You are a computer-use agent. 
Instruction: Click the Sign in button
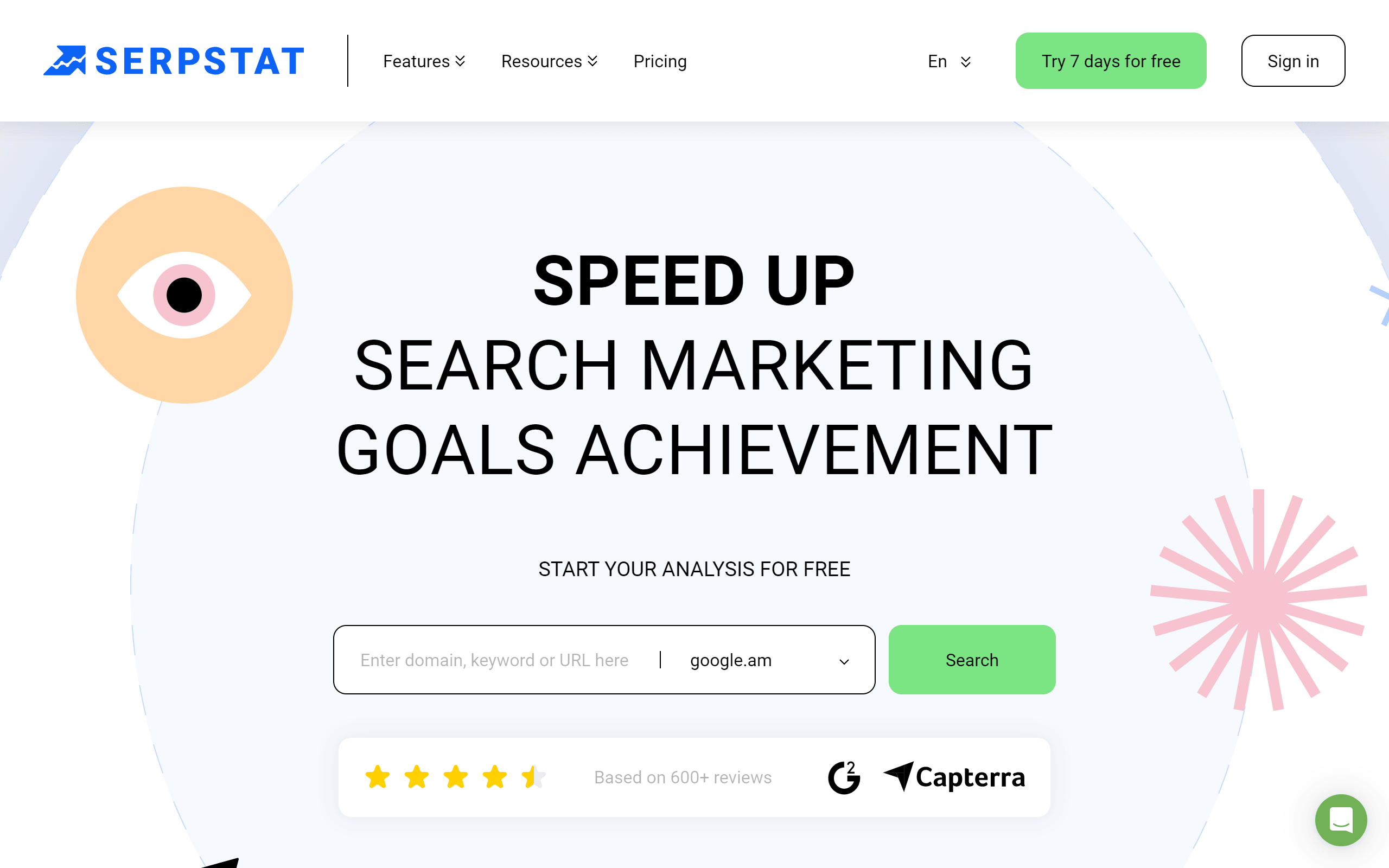coord(1293,60)
